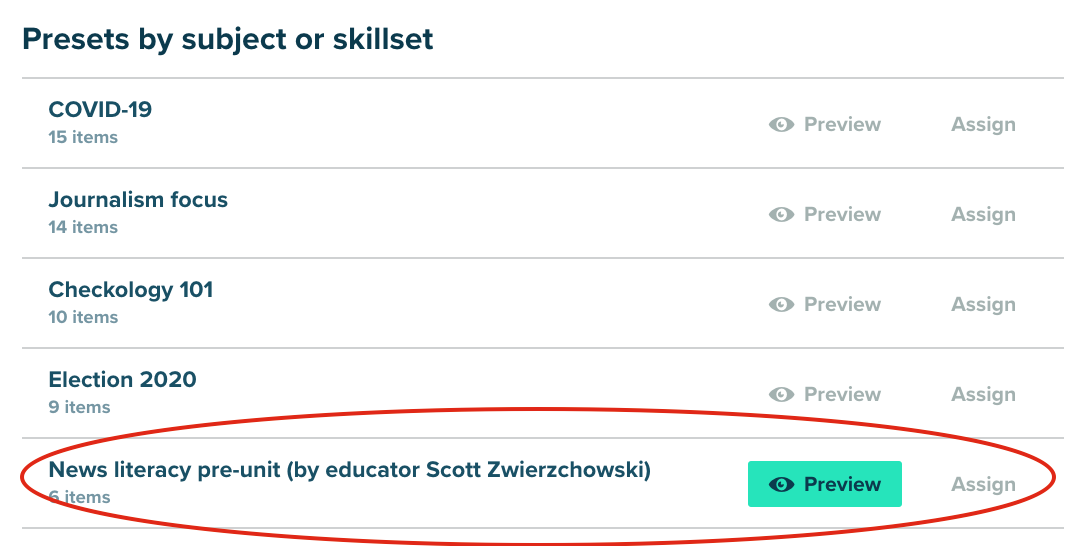Open the COVID-19 preset title
Viewport: 1090px width, 546px height.
click(x=100, y=110)
